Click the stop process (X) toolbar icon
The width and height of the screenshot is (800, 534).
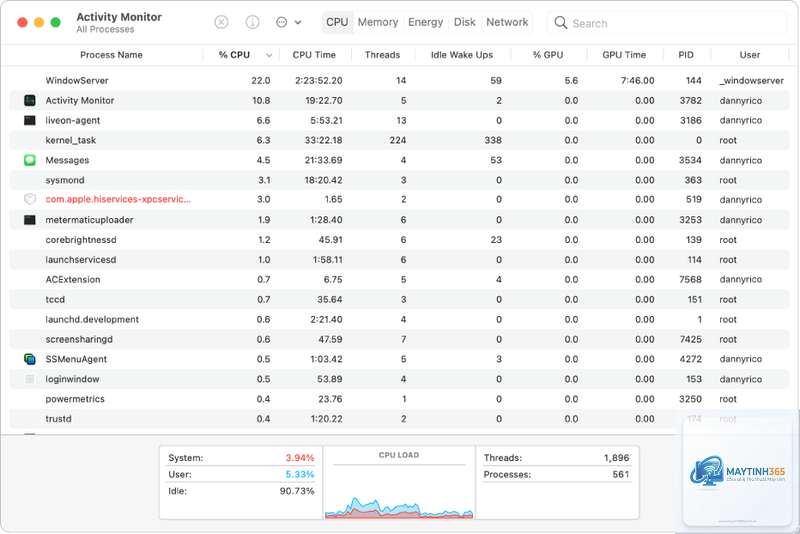coord(221,22)
